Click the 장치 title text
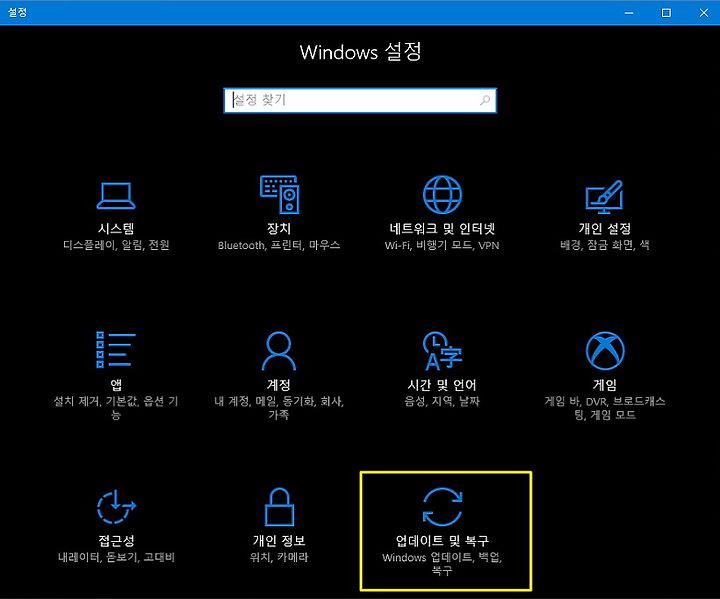Image resolution: width=720 pixels, height=599 pixels. (279, 228)
